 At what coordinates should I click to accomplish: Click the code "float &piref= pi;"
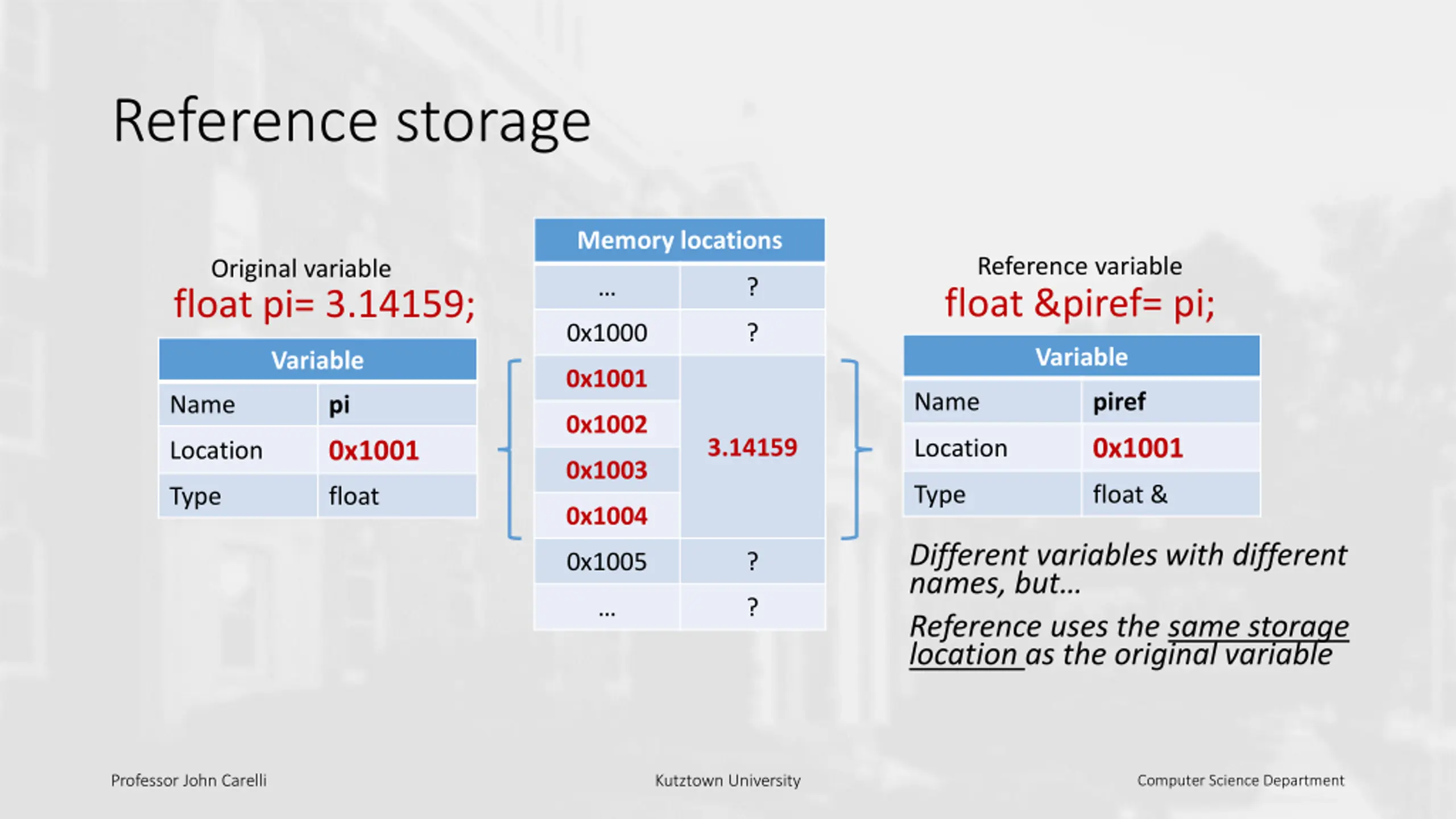point(1079,303)
